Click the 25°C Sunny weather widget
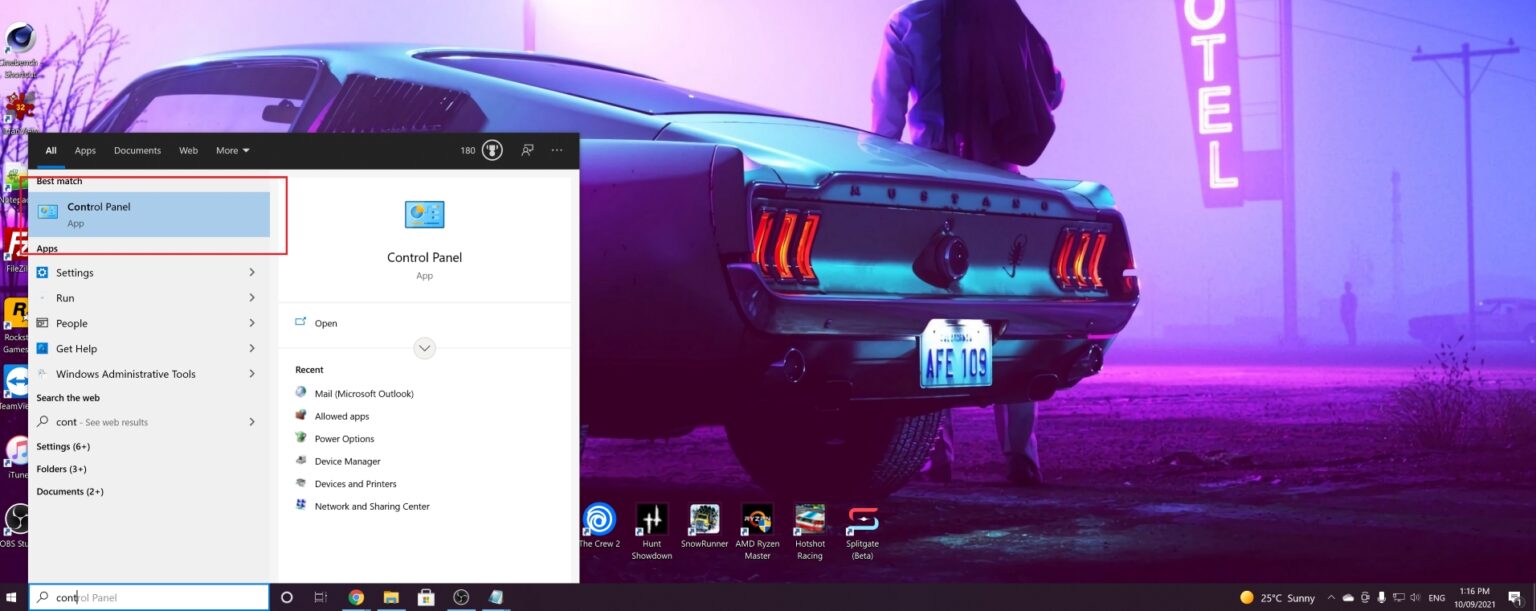Image resolution: width=1536 pixels, height=611 pixels. tap(1278, 597)
